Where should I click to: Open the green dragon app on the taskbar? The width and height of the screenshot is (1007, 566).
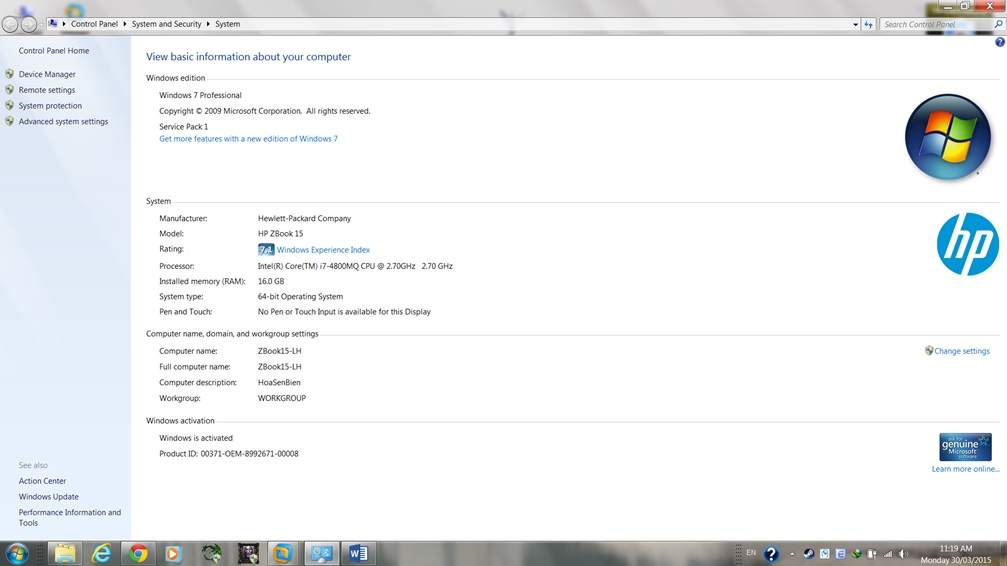[211, 553]
